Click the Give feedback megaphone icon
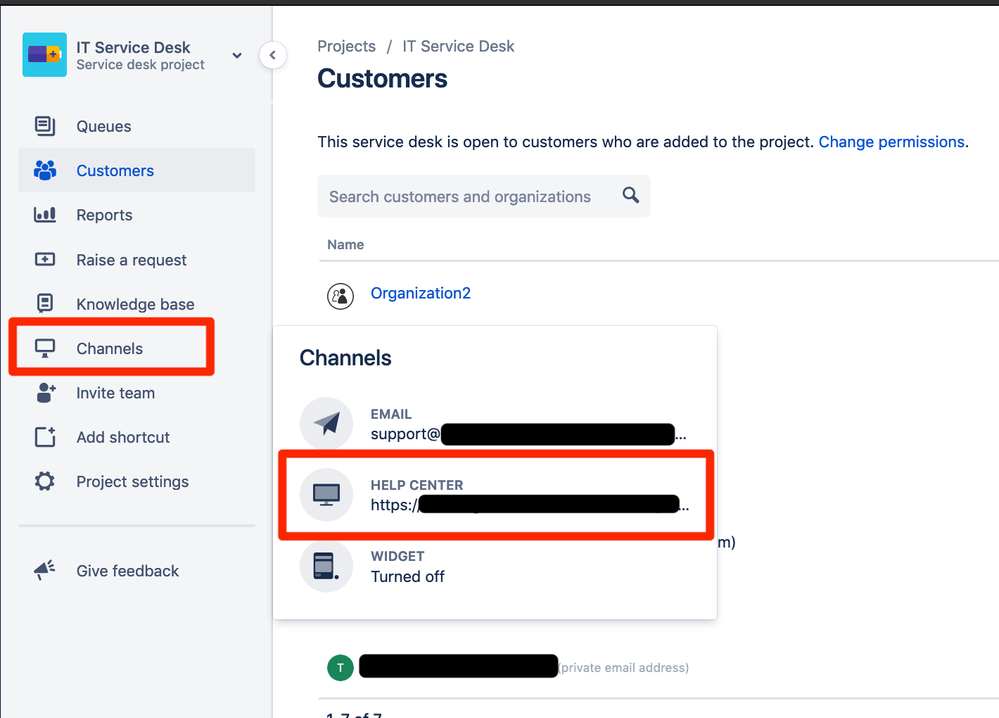Viewport: 999px width, 718px height. tap(44, 570)
